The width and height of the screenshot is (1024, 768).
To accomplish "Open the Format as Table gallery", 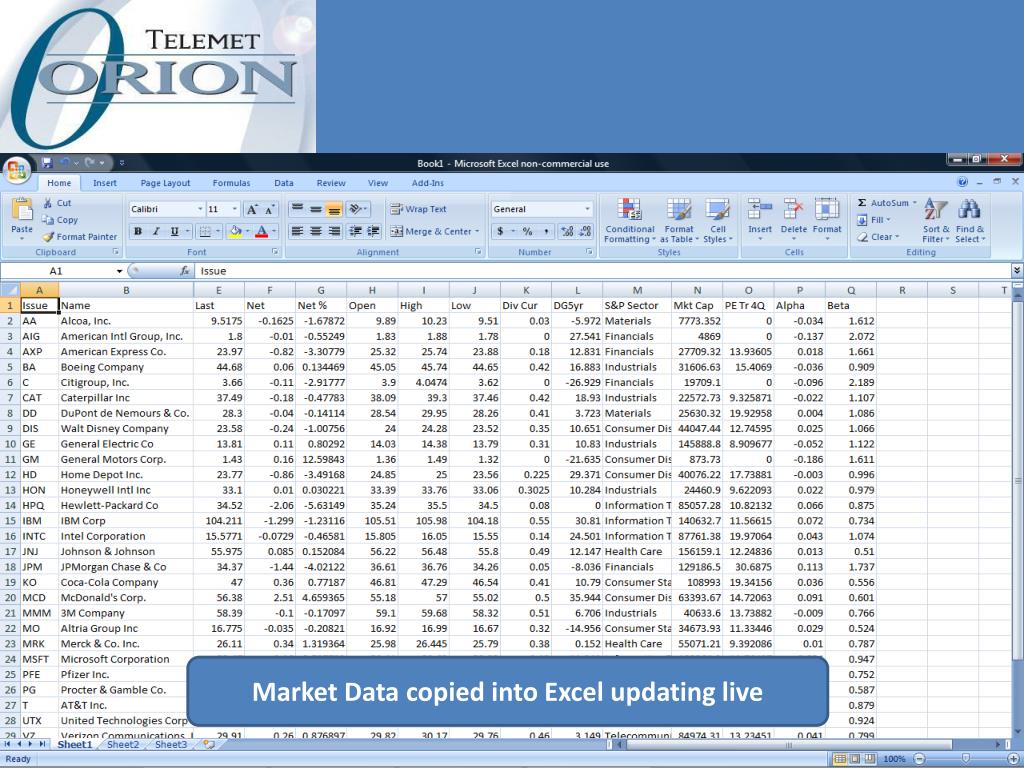I will point(679,221).
